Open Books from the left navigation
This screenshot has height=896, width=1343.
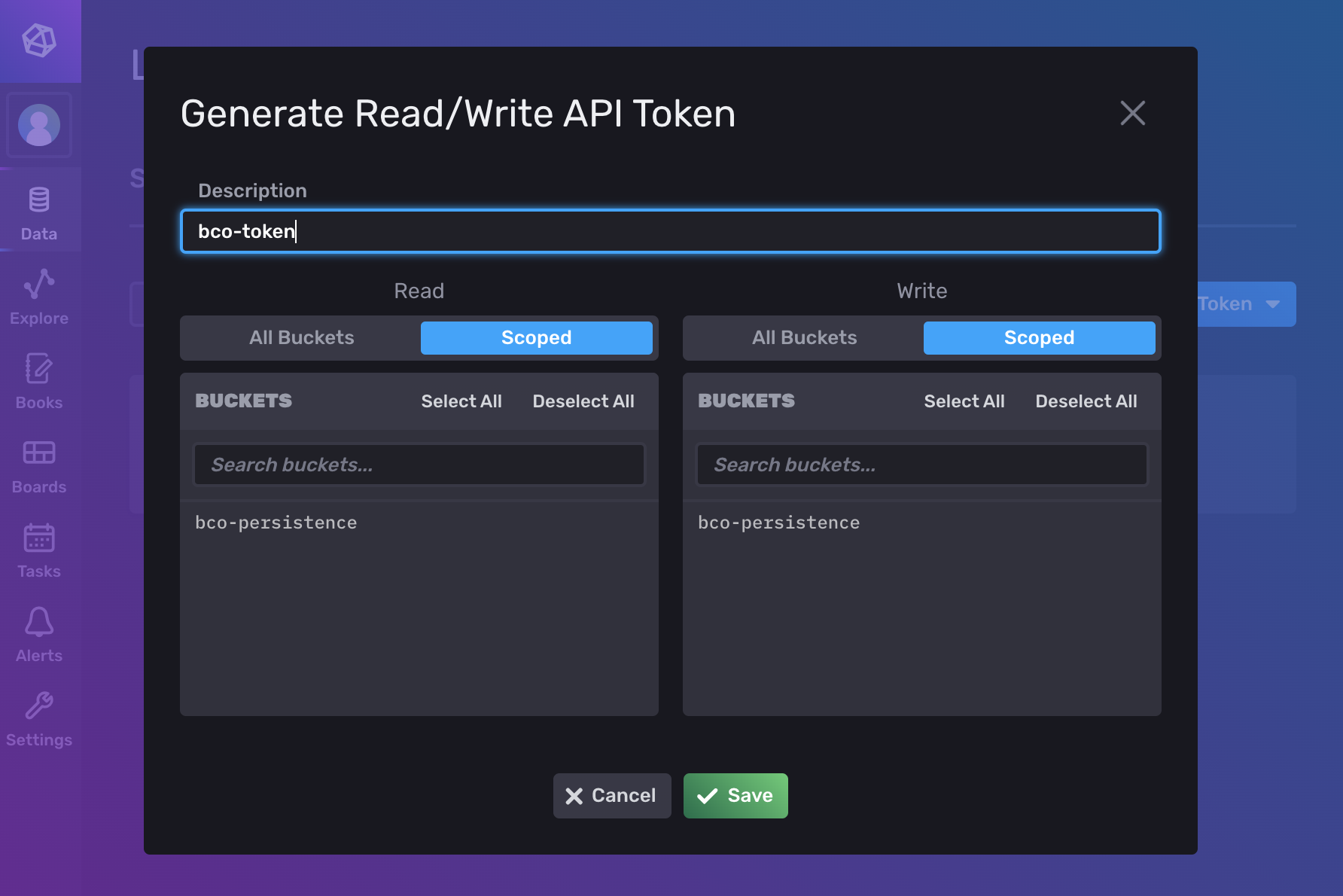click(x=39, y=381)
